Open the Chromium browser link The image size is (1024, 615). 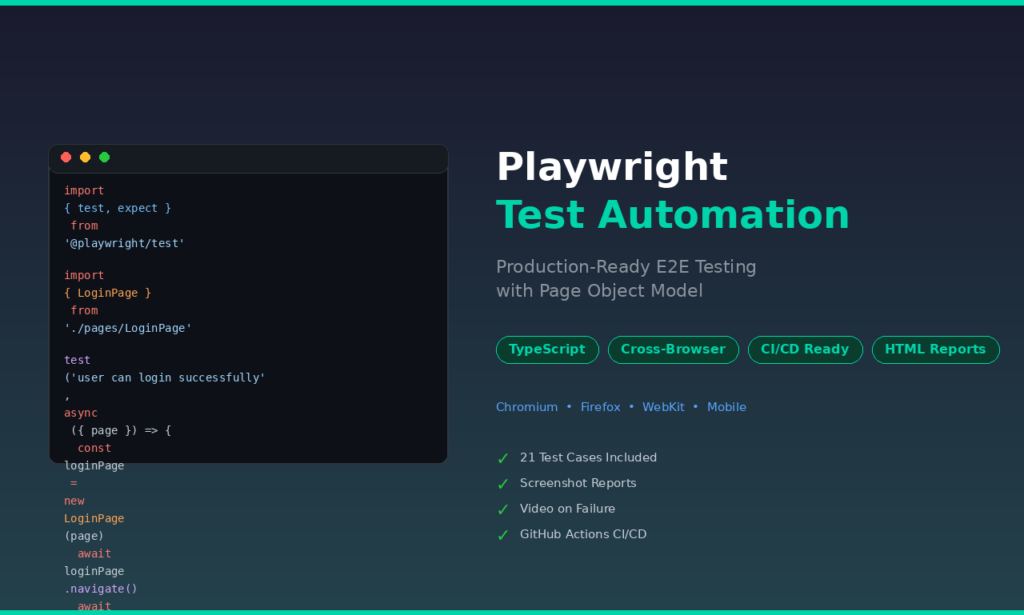pyautogui.click(x=527, y=407)
